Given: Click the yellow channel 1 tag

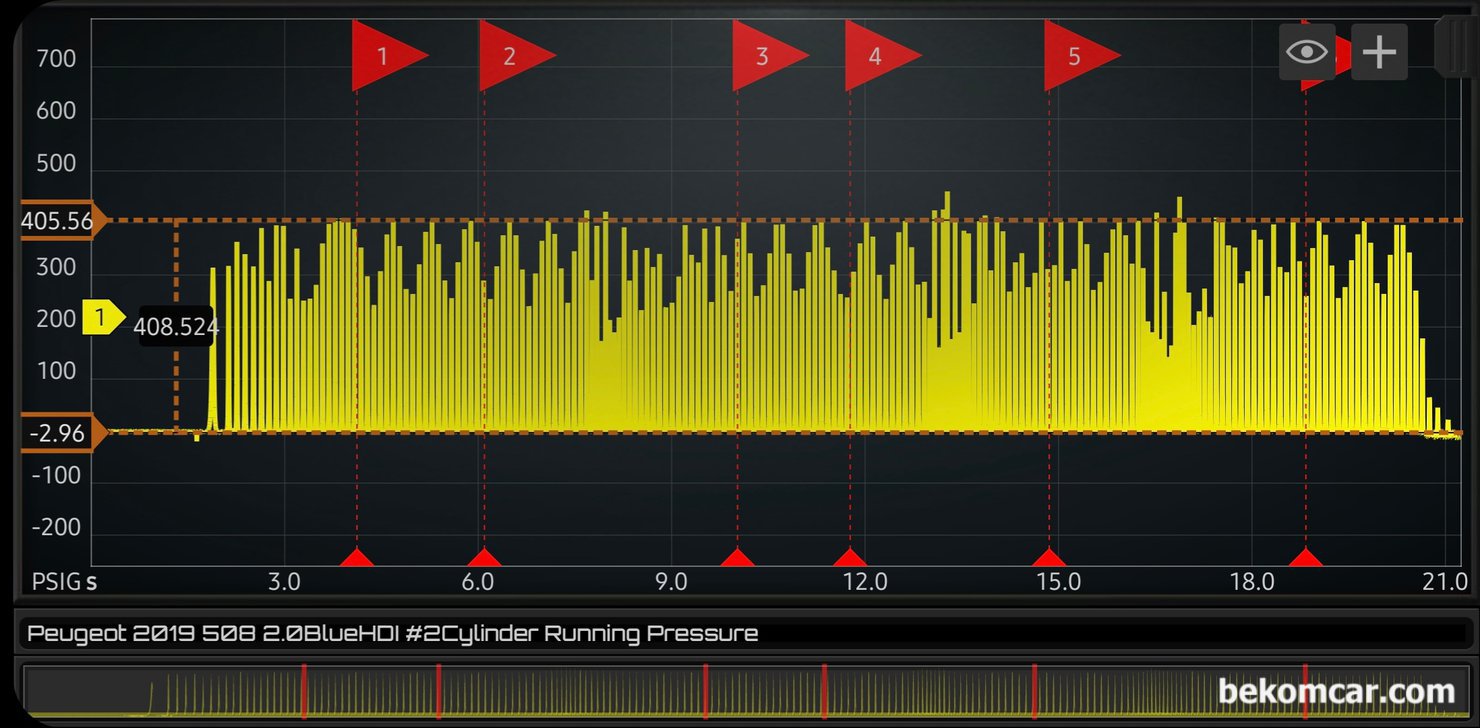Looking at the screenshot, I should [x=104, y=319].
